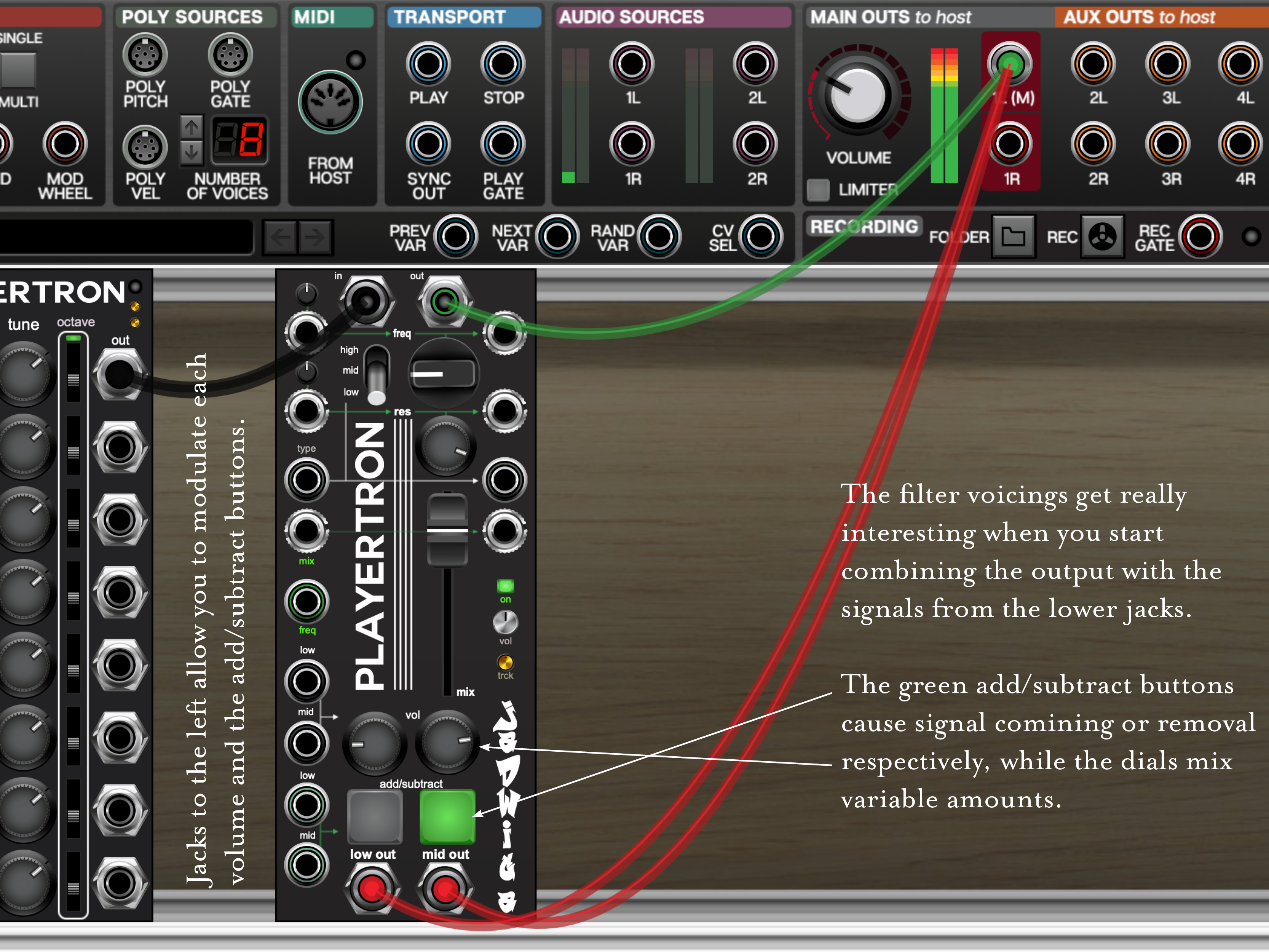Click the Rec Gate input jack
This screenshot has width=1269, height=952.
coord(1200,236)
